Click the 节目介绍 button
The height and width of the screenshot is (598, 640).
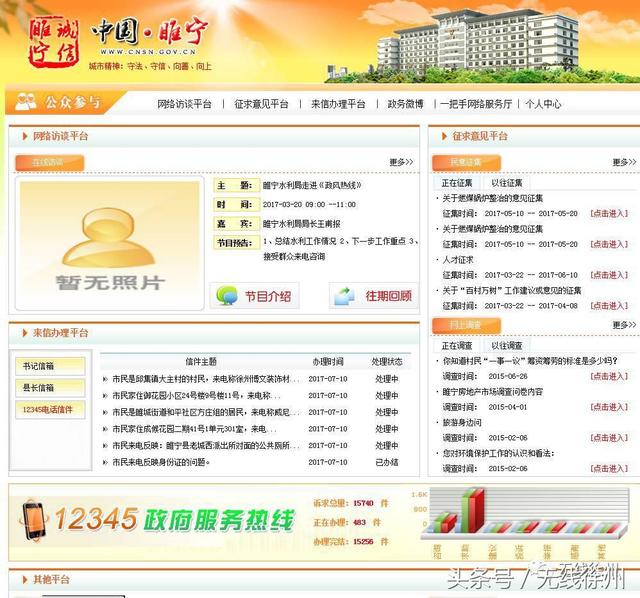[255, 296]
